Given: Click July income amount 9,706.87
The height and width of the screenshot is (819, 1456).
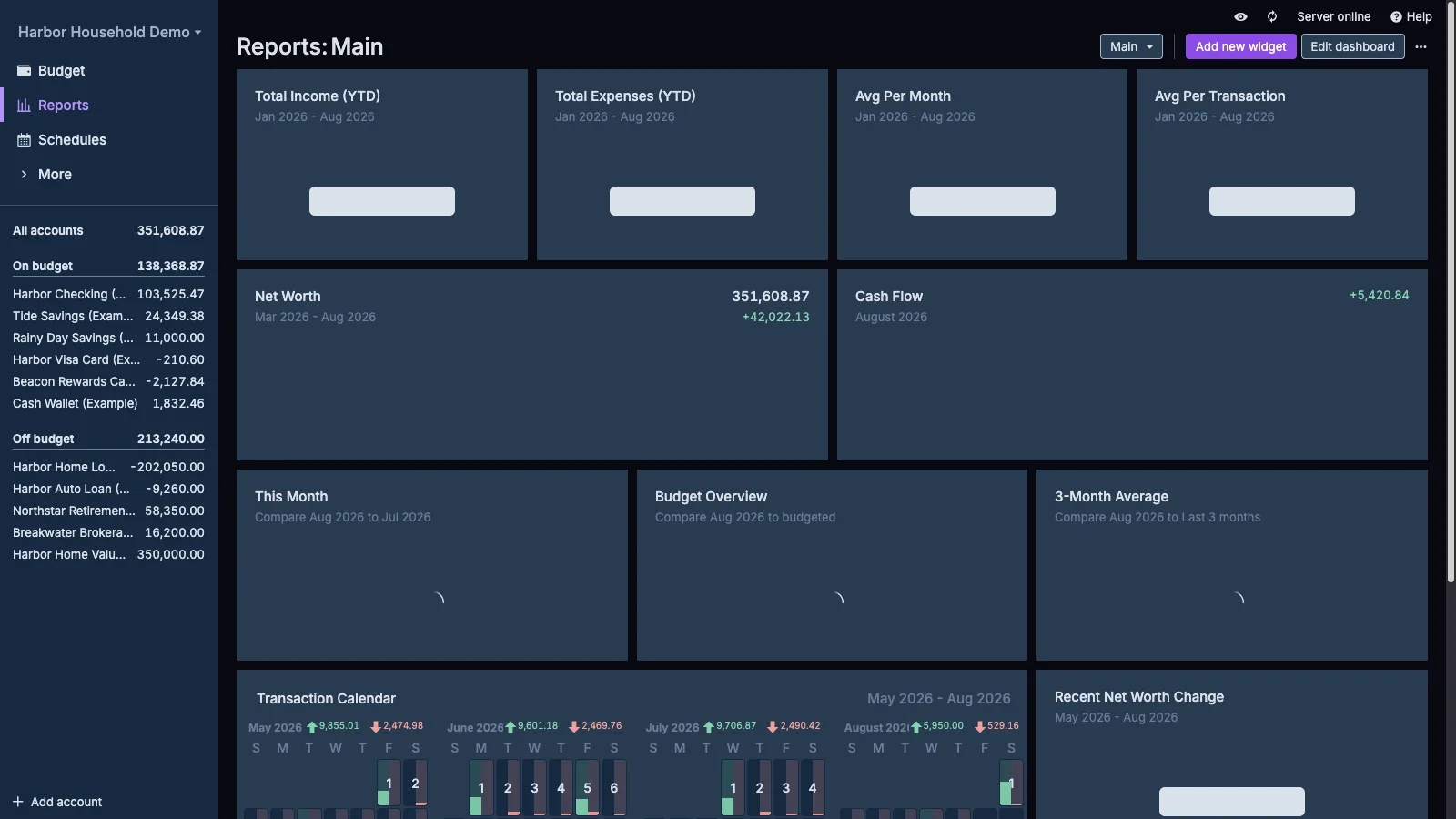Looking at the screenshot, I should point(730,726).
